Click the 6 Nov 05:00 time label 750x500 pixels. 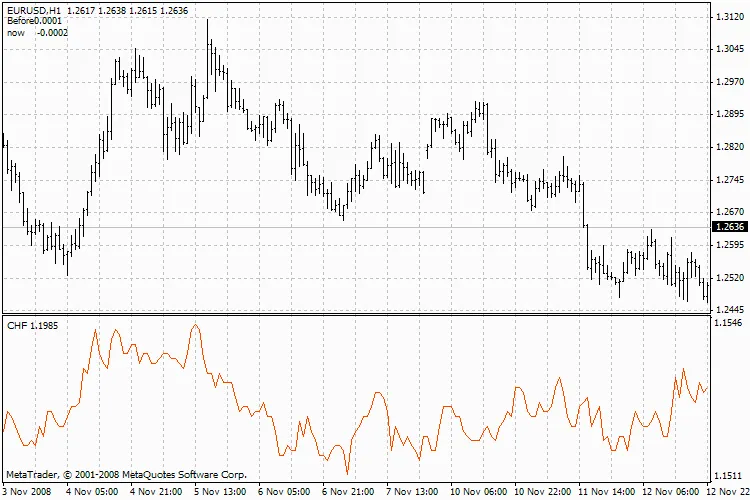pyautogui.click(x=285, y=492)
